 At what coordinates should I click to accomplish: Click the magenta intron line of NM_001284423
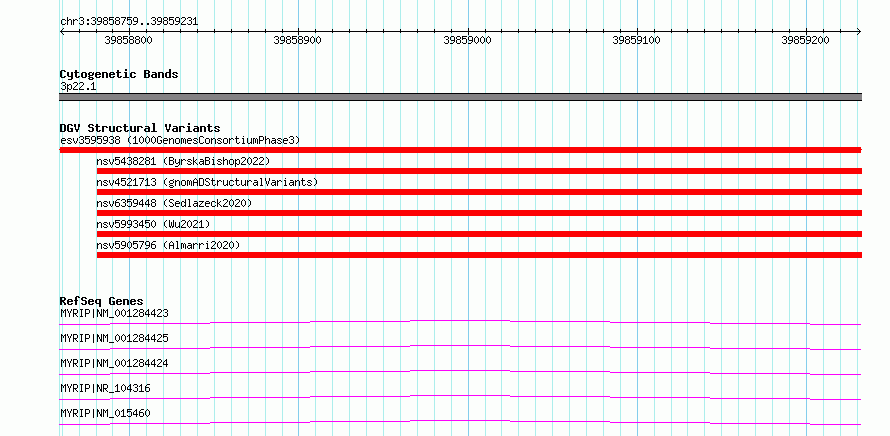coord(460,322)
